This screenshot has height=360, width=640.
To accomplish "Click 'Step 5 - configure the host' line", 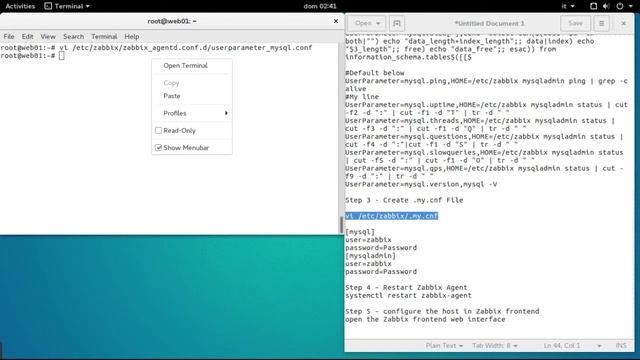I will (x=442, y=311).
